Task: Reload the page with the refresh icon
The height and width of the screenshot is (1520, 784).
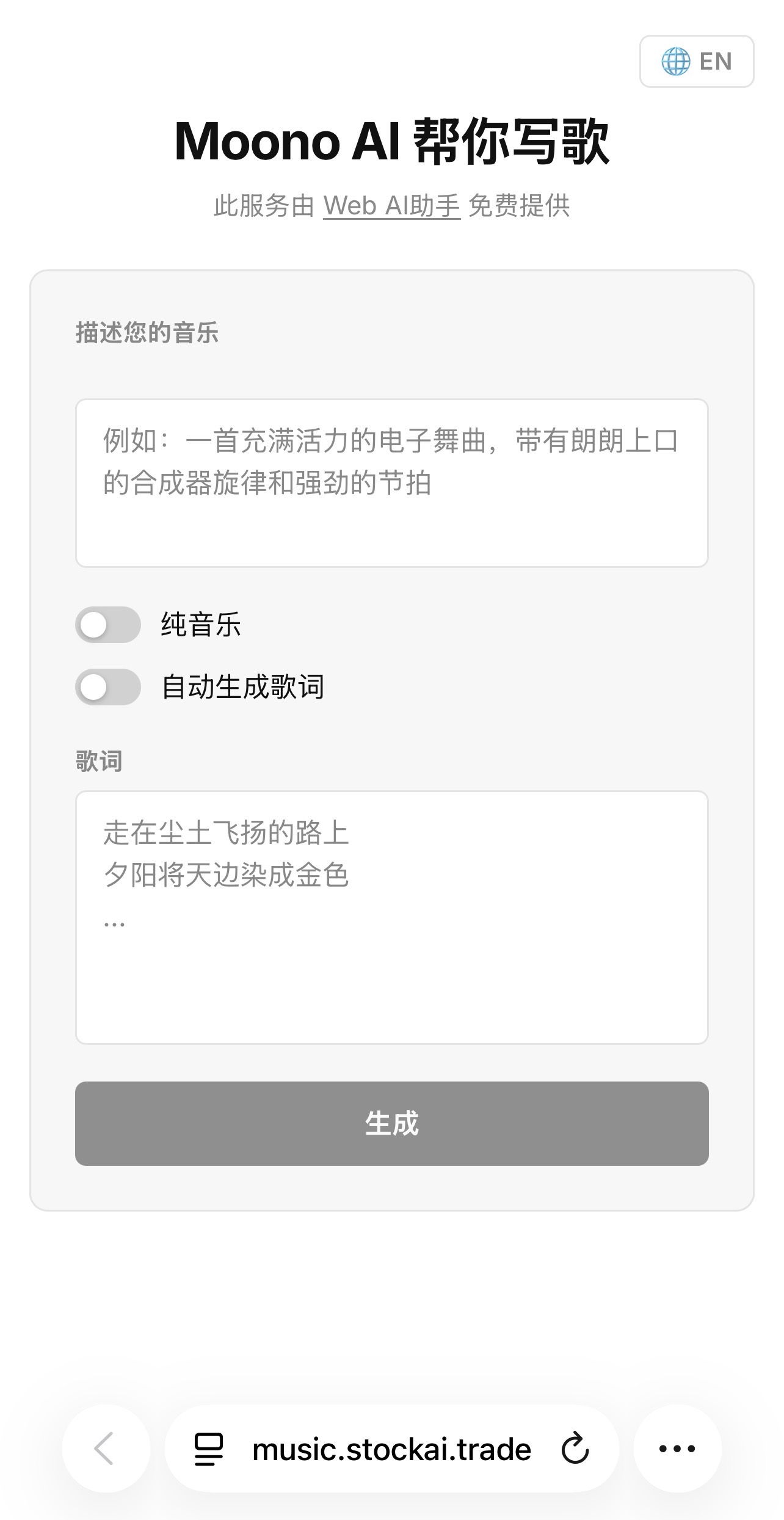Action: pyautogui.click(x=575, y=1449)
